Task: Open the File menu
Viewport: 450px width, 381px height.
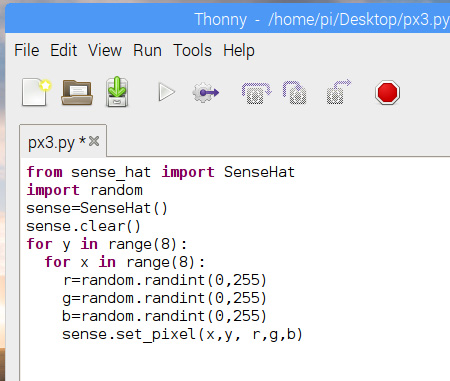Action: click(x=27, y=50)
